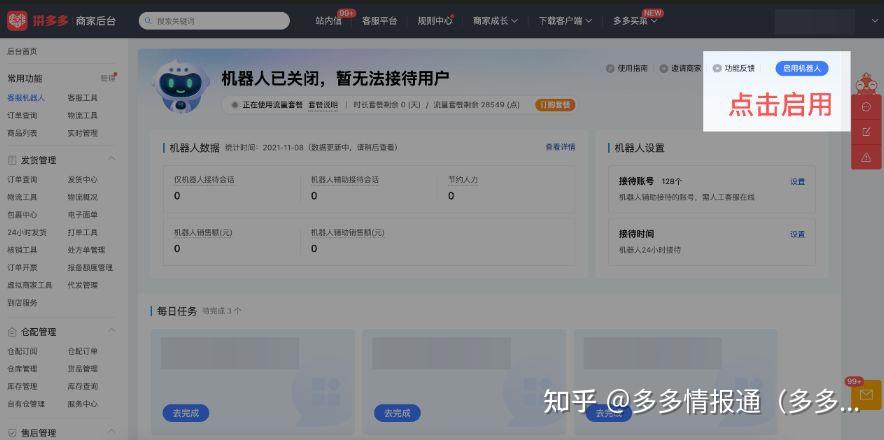
Task: Click 去完成 on the second task card
Action: tap(397, 413)
